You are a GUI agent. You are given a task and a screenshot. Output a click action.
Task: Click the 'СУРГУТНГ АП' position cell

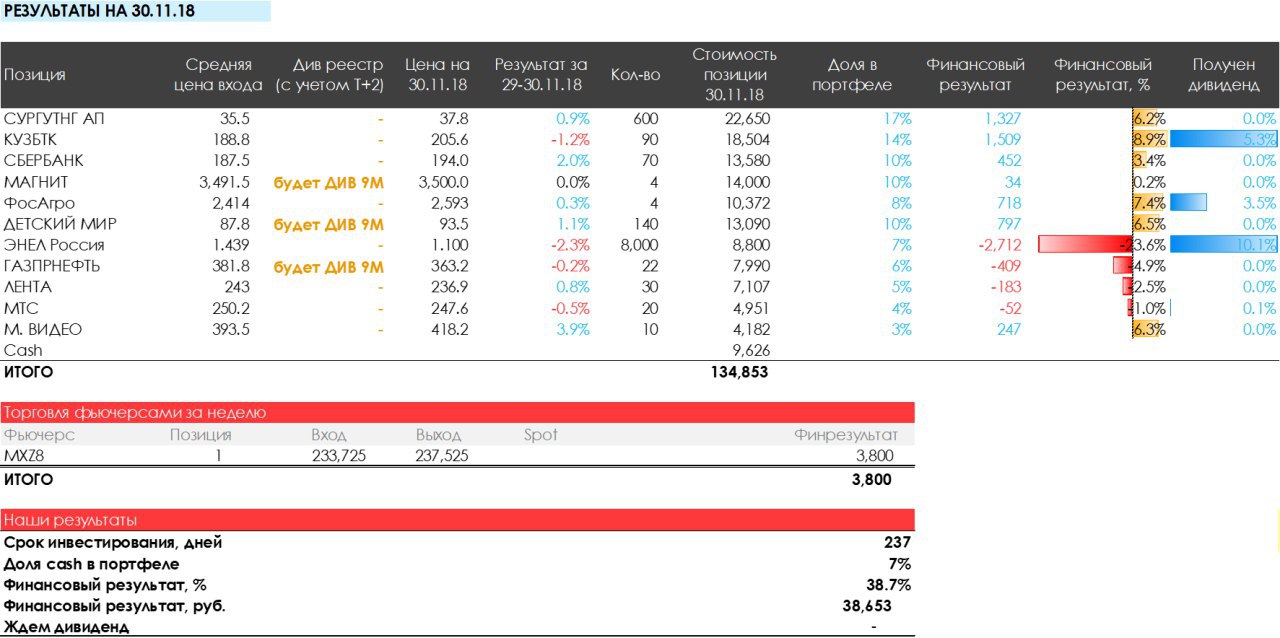[x=54, y=119]
